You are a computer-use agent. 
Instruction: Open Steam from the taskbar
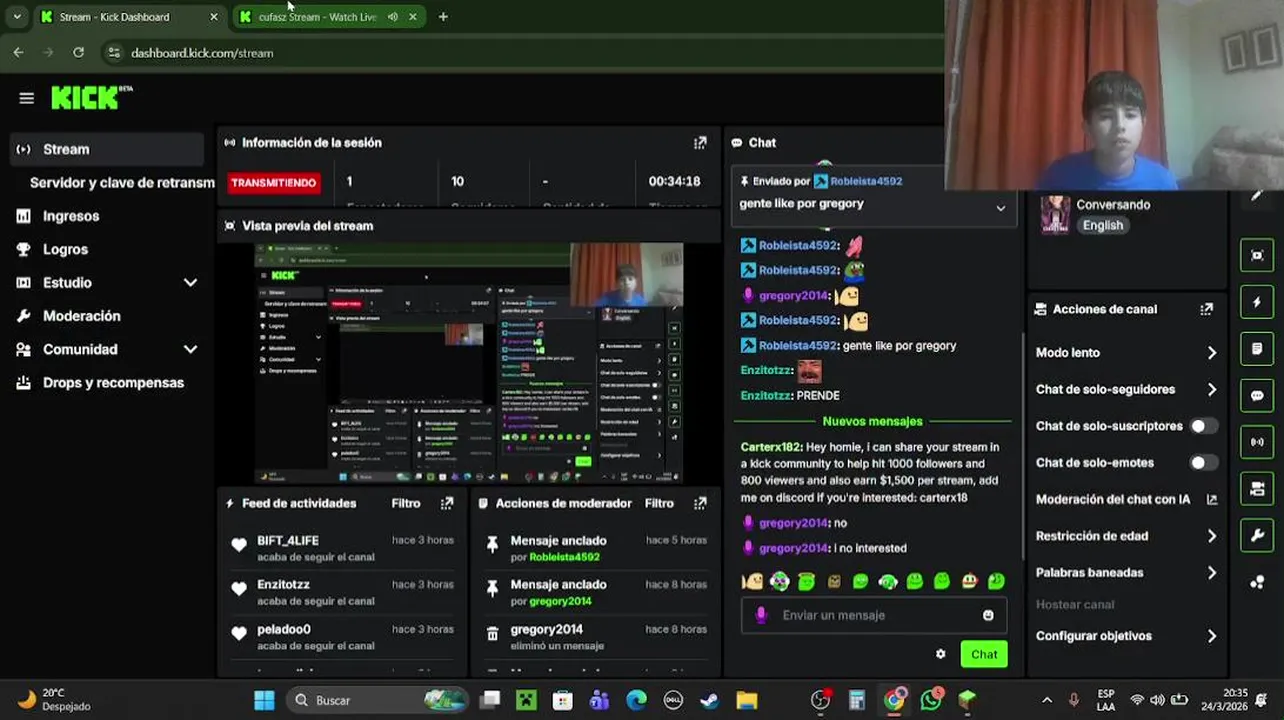pos(709,700)
